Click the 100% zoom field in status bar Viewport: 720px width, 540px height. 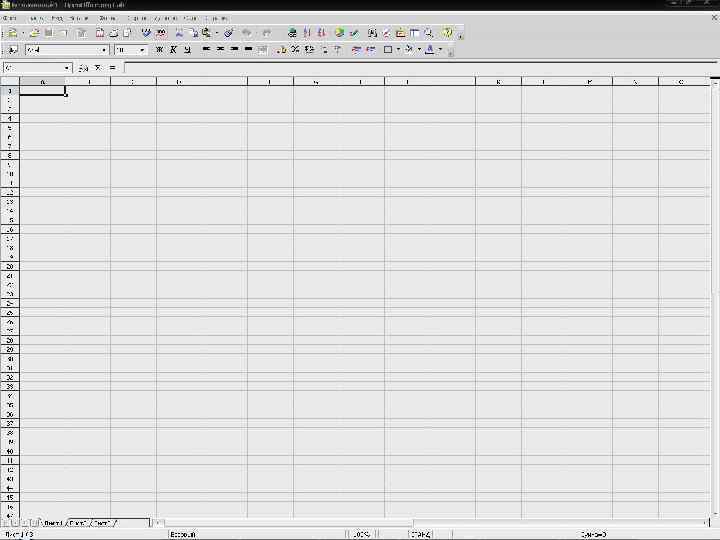coord(361,534)
